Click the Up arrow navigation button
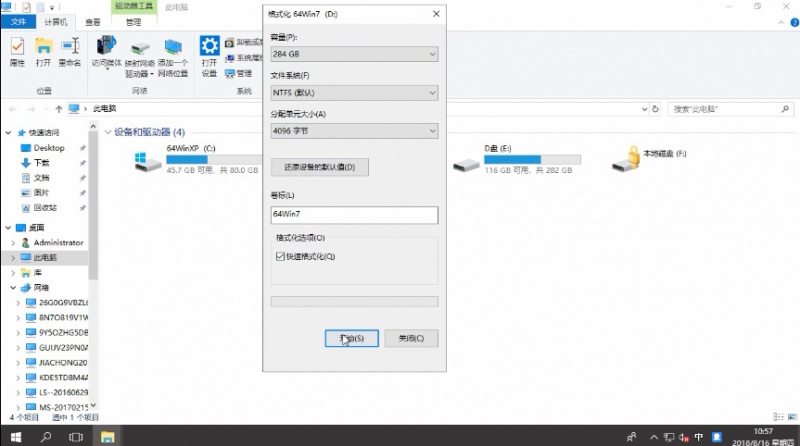This screenshot has height=446, width=800. pyautogui.click(x=59, y=109)
